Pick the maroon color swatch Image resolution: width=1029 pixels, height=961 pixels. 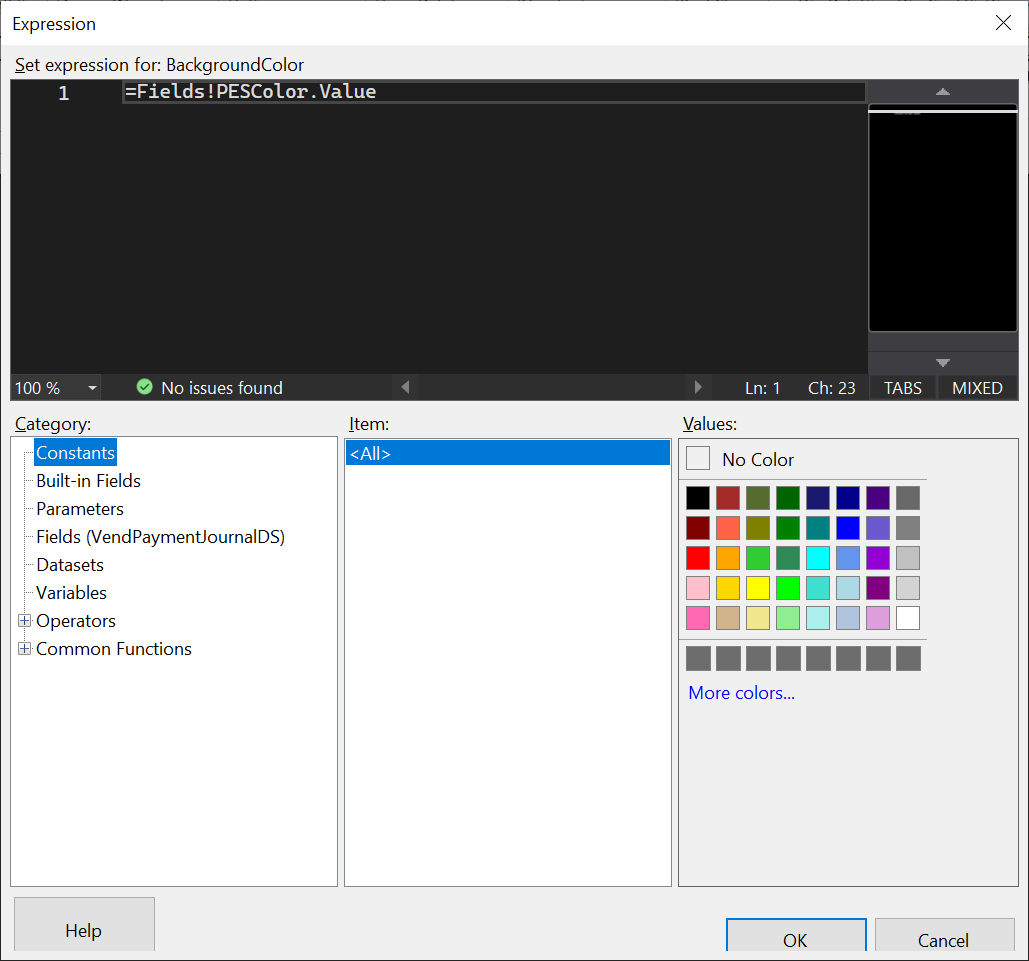click(x=698, y=528)
